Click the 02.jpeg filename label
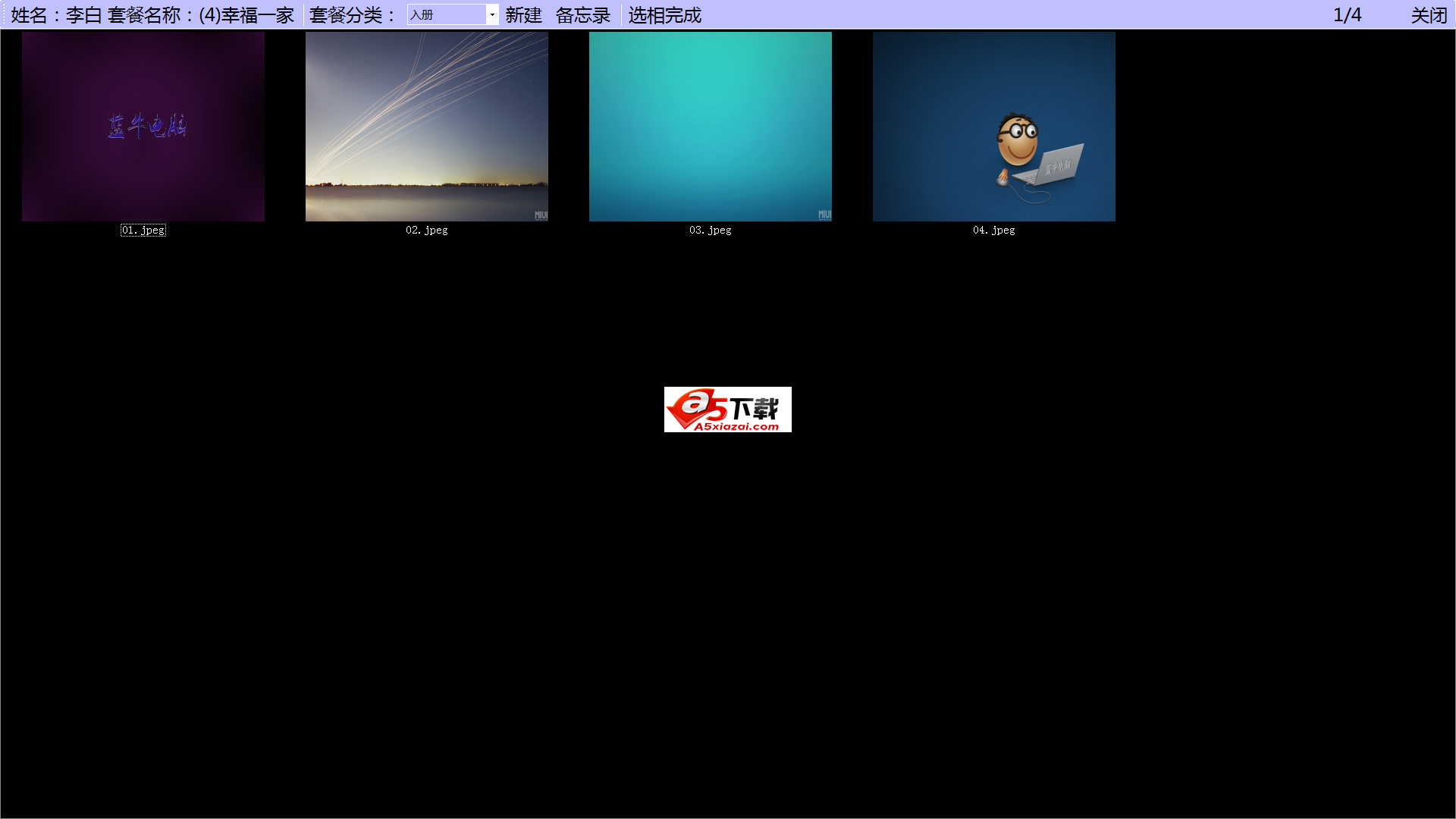1456x819 pixels. click(x=426, y=230)
